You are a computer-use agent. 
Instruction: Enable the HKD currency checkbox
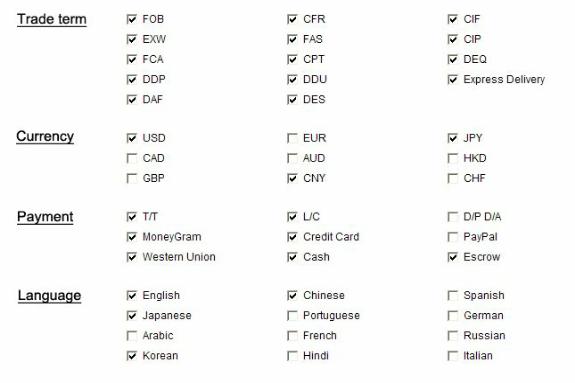(x=453, y=158)
